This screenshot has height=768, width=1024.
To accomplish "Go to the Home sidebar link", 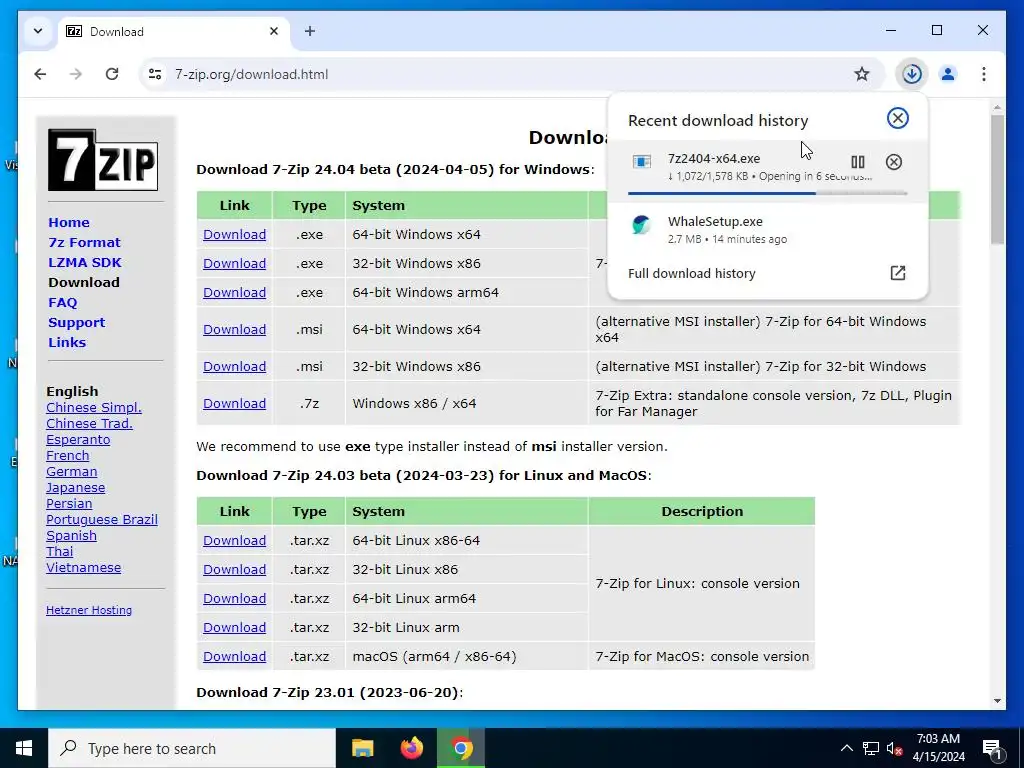I will (x=69, y=222).
